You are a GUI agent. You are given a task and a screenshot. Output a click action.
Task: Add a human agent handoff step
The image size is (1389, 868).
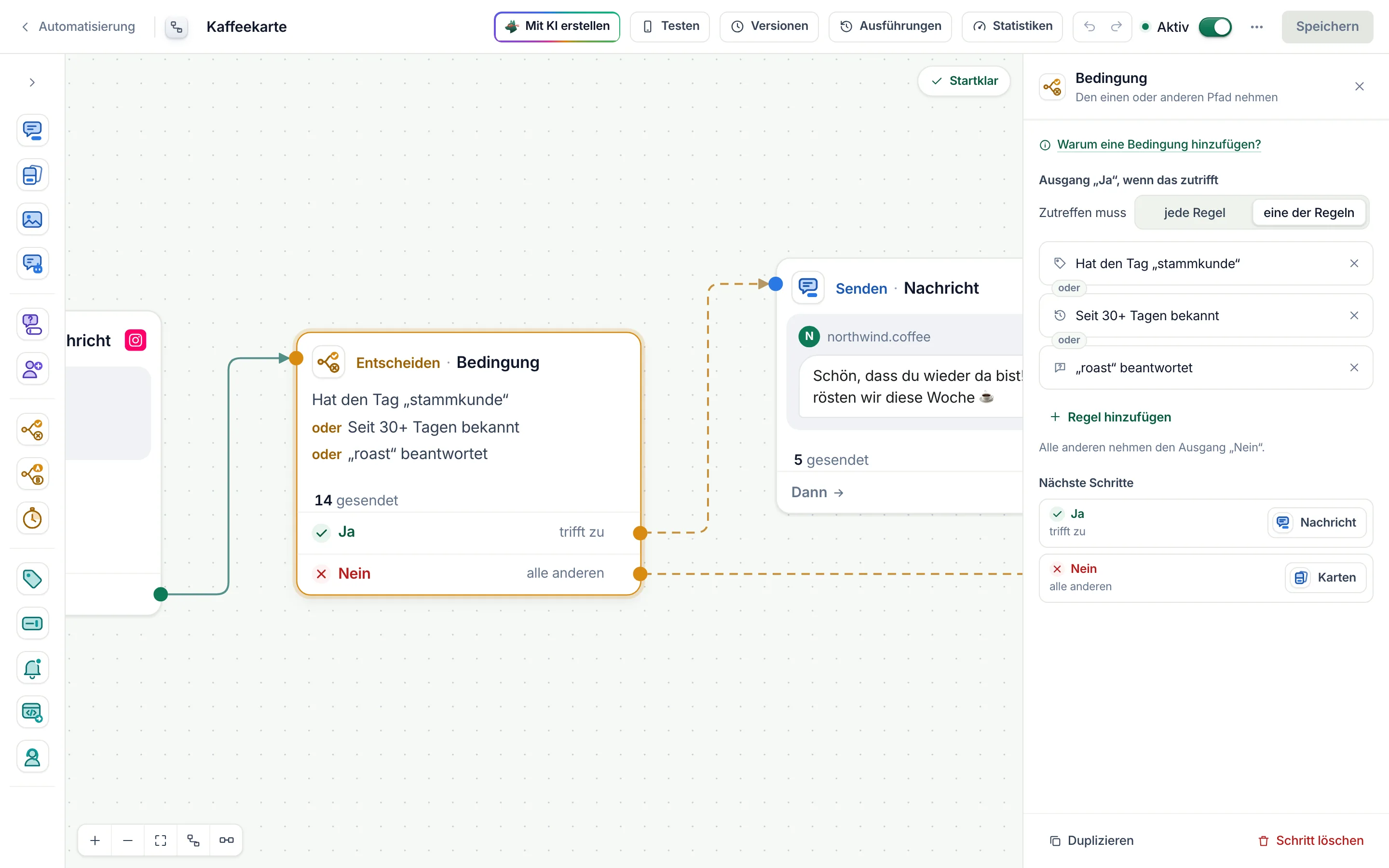32,757
